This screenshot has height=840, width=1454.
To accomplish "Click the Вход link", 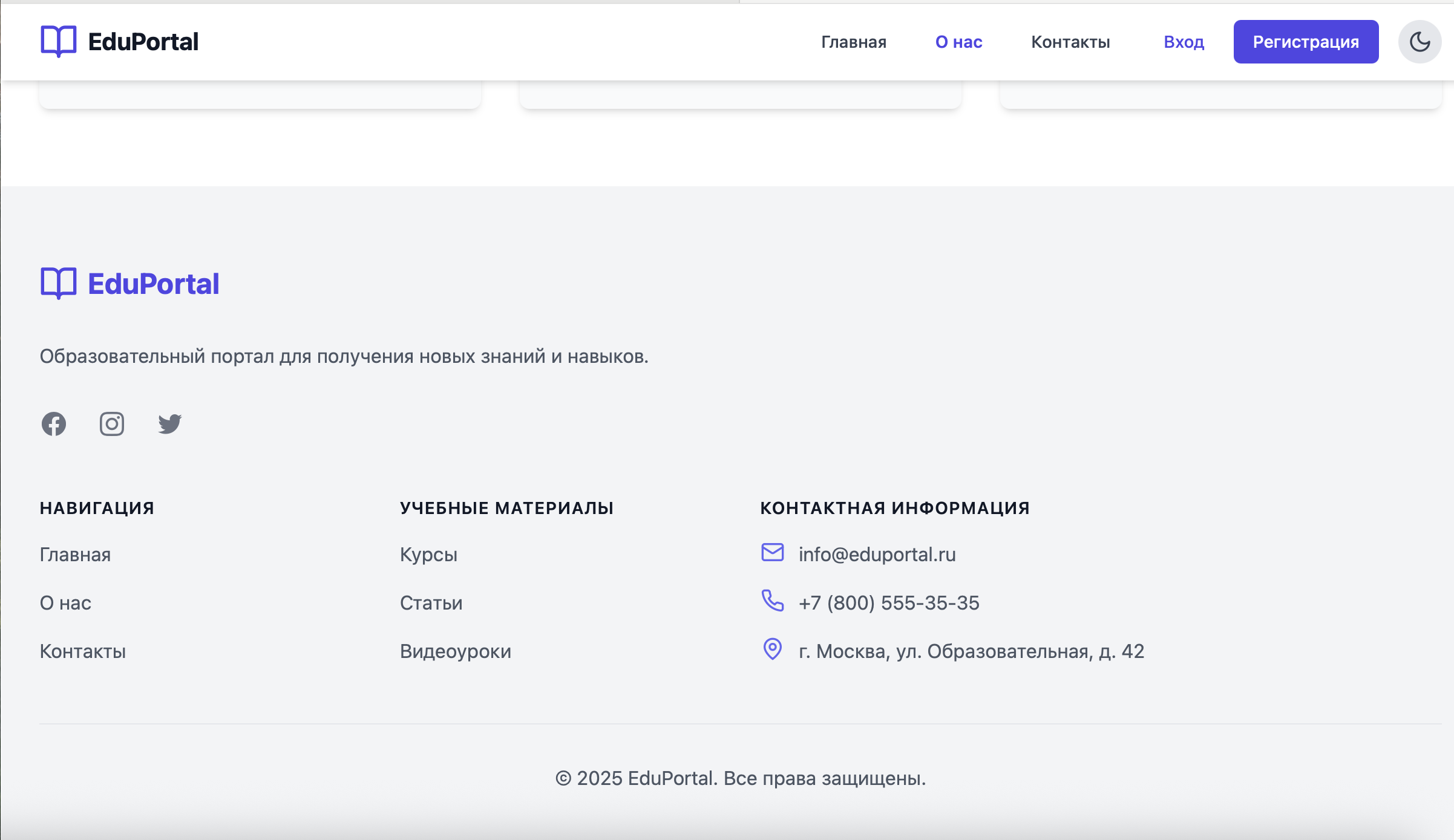I will tap(1183, 42).
